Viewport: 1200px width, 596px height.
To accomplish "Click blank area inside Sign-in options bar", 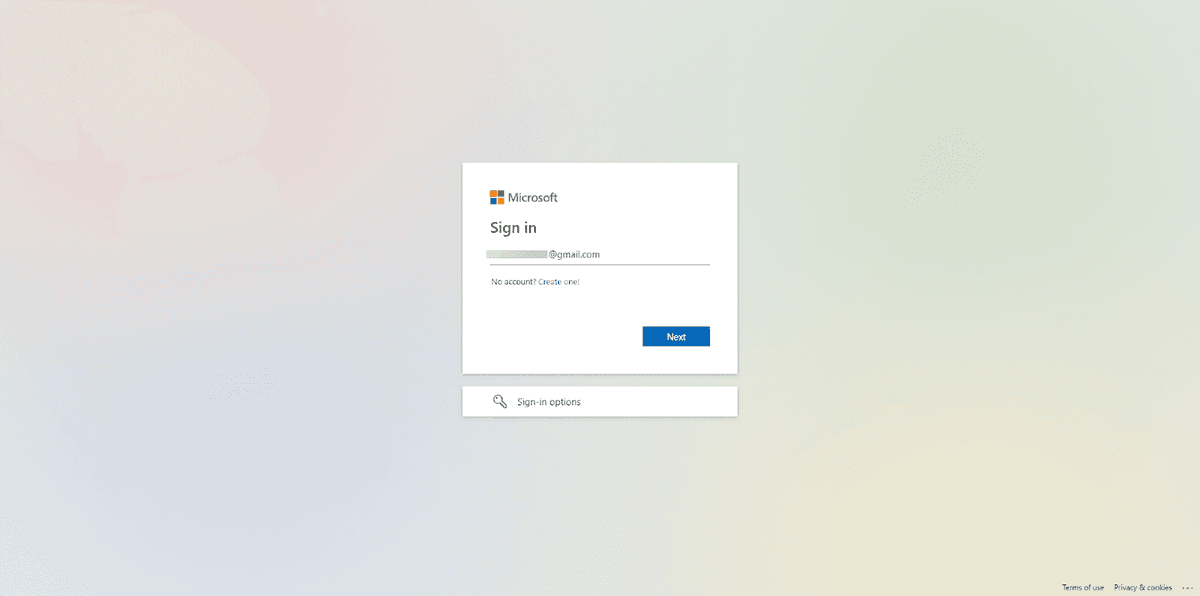I will [660, 402].
